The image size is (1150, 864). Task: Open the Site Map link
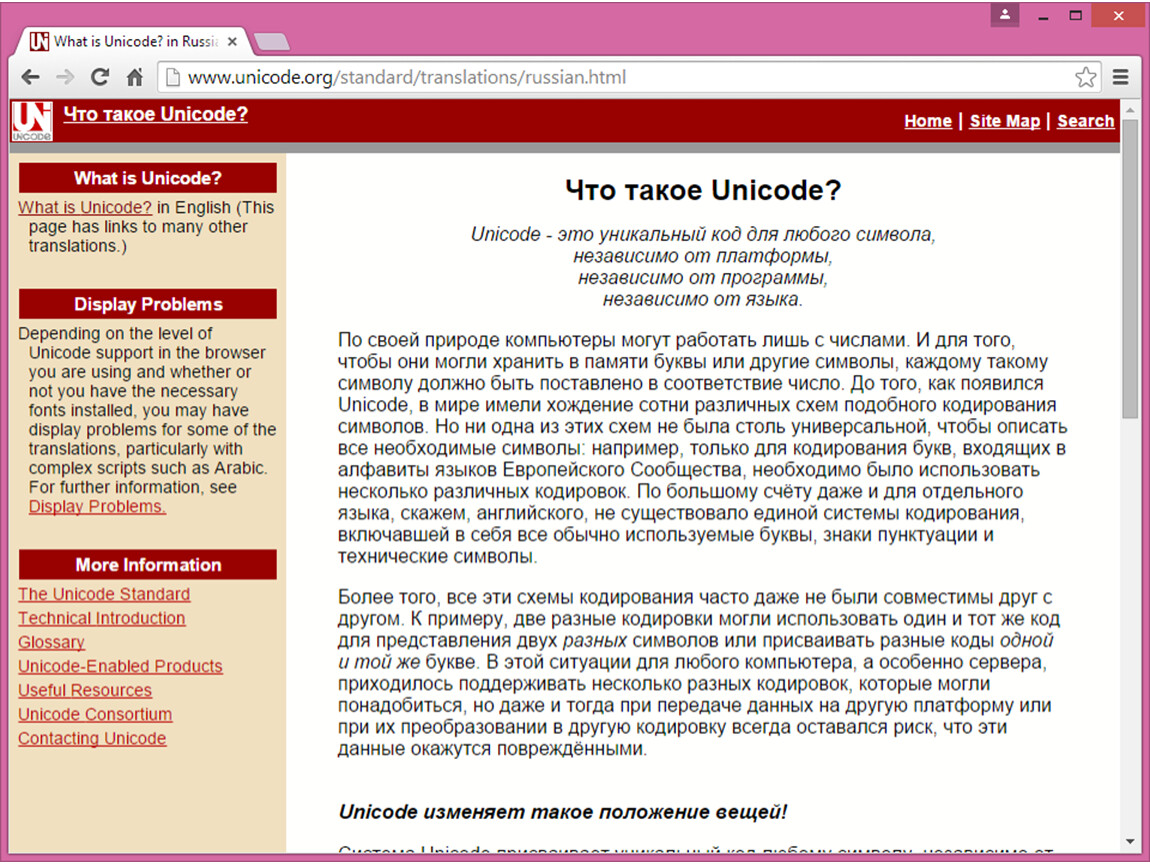[x=1004, y=121]
